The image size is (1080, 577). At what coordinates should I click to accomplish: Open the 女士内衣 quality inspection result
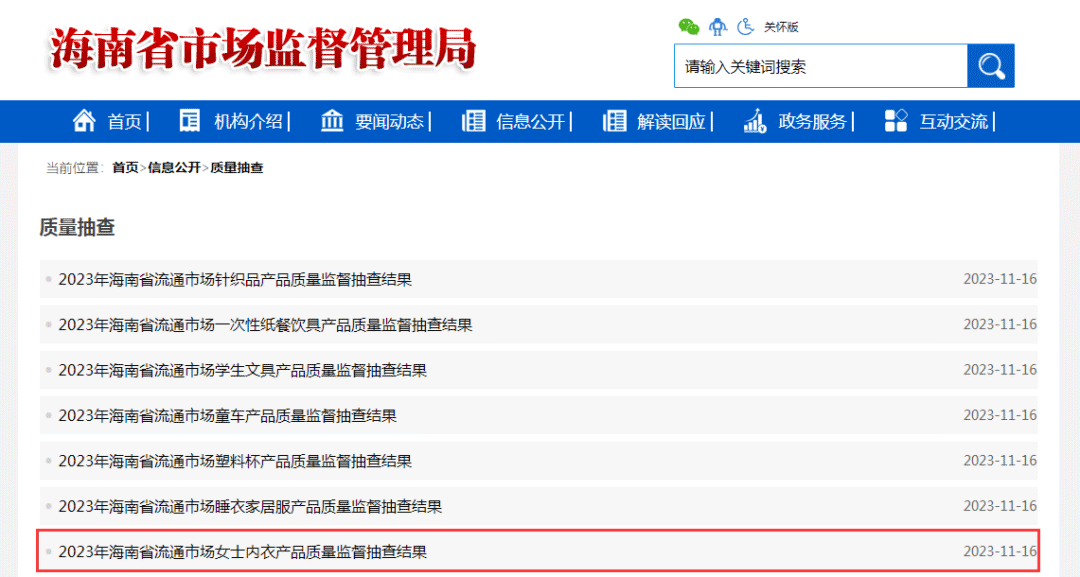click(x=243, y=552)
